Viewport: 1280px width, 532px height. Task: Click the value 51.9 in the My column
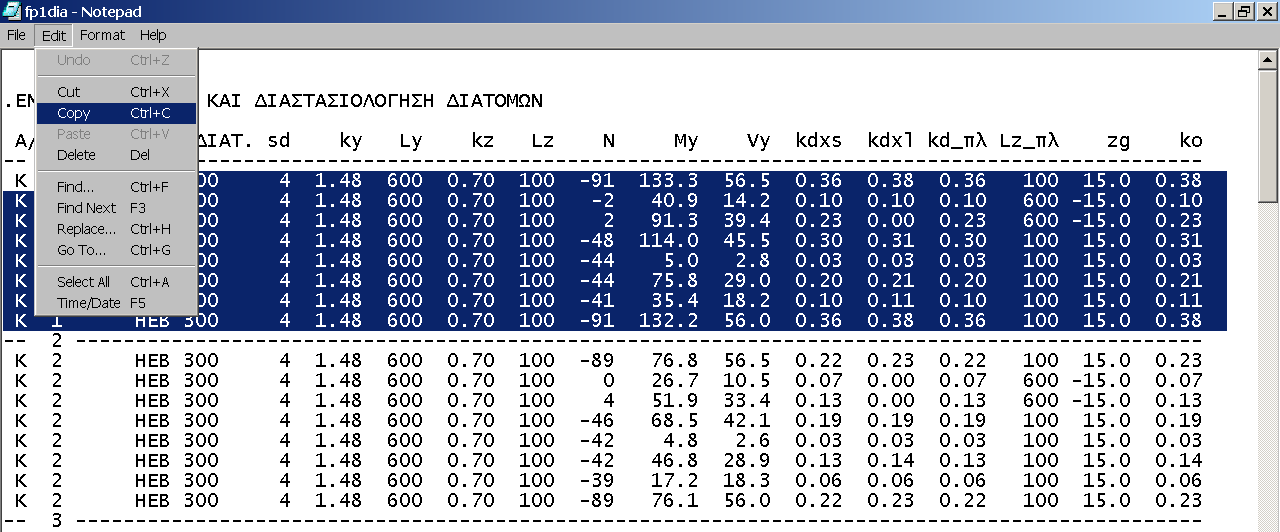(x=674, y=401)
